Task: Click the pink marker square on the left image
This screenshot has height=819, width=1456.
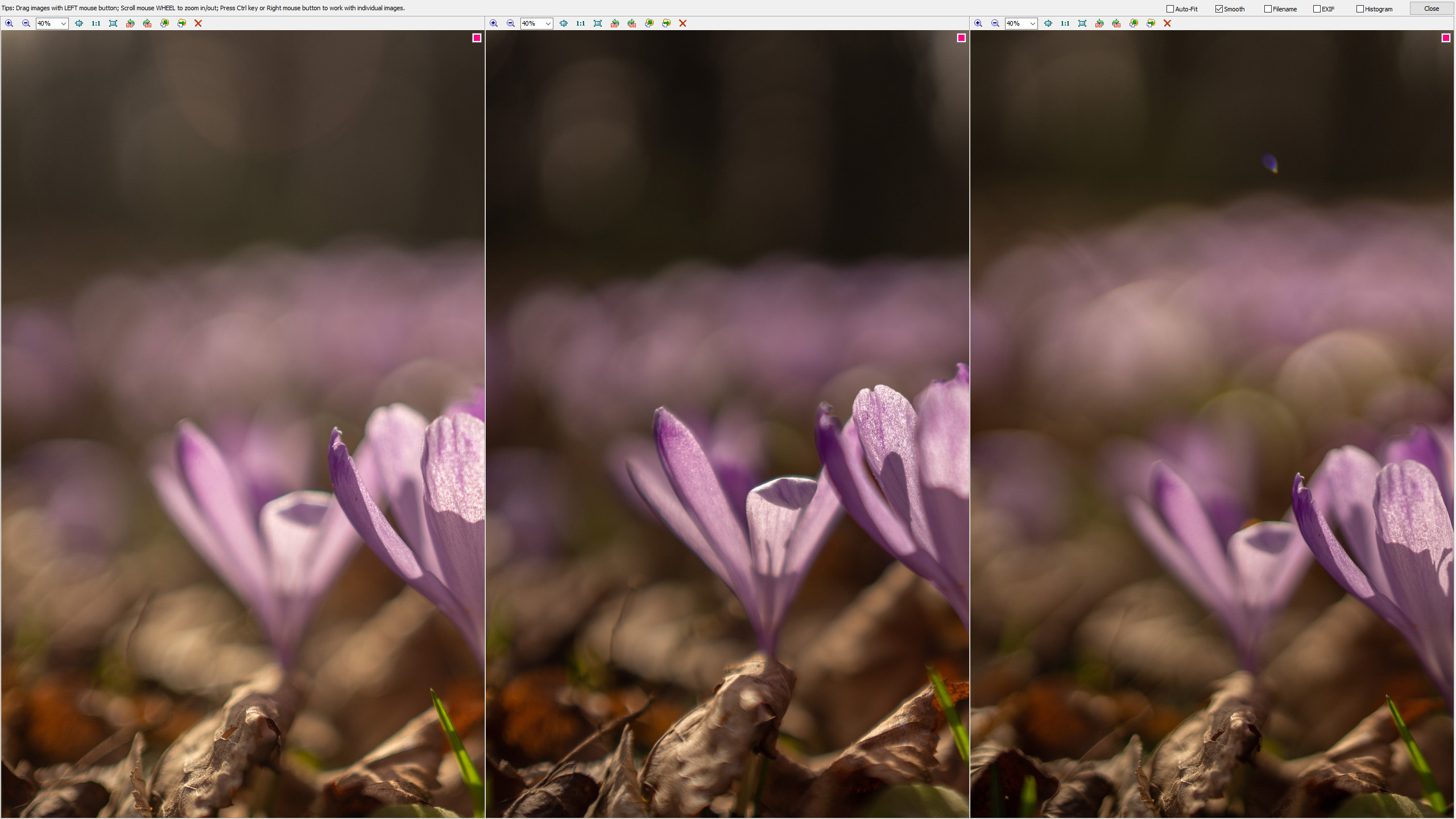Action: [x=477, y=38]
